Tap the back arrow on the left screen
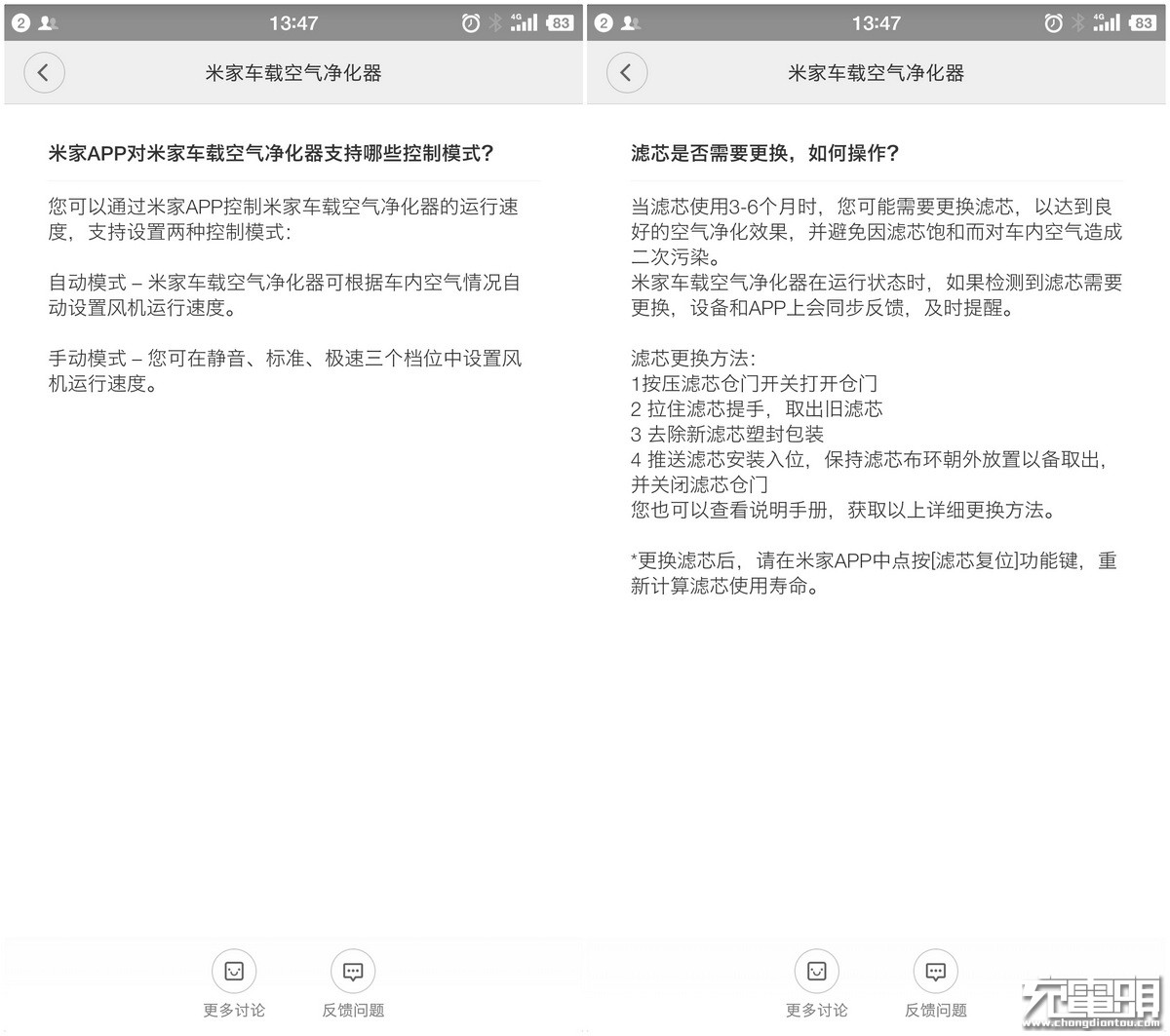 pos(44,72)
